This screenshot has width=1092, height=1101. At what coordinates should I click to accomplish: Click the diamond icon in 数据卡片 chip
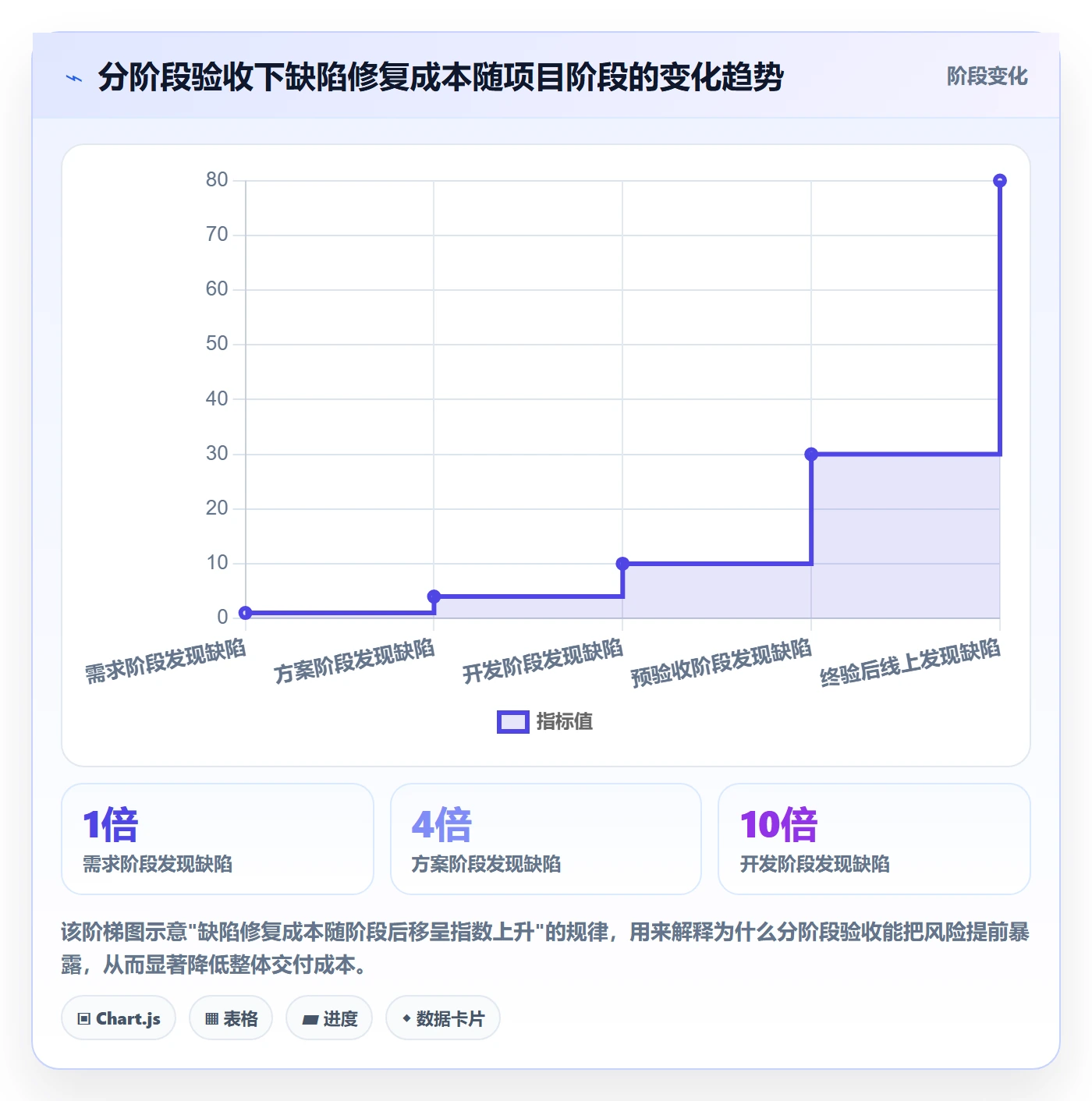[406, 1018]
